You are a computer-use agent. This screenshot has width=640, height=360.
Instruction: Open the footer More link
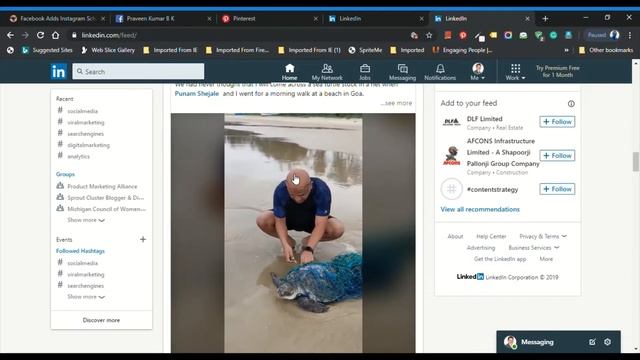[546, 259]
